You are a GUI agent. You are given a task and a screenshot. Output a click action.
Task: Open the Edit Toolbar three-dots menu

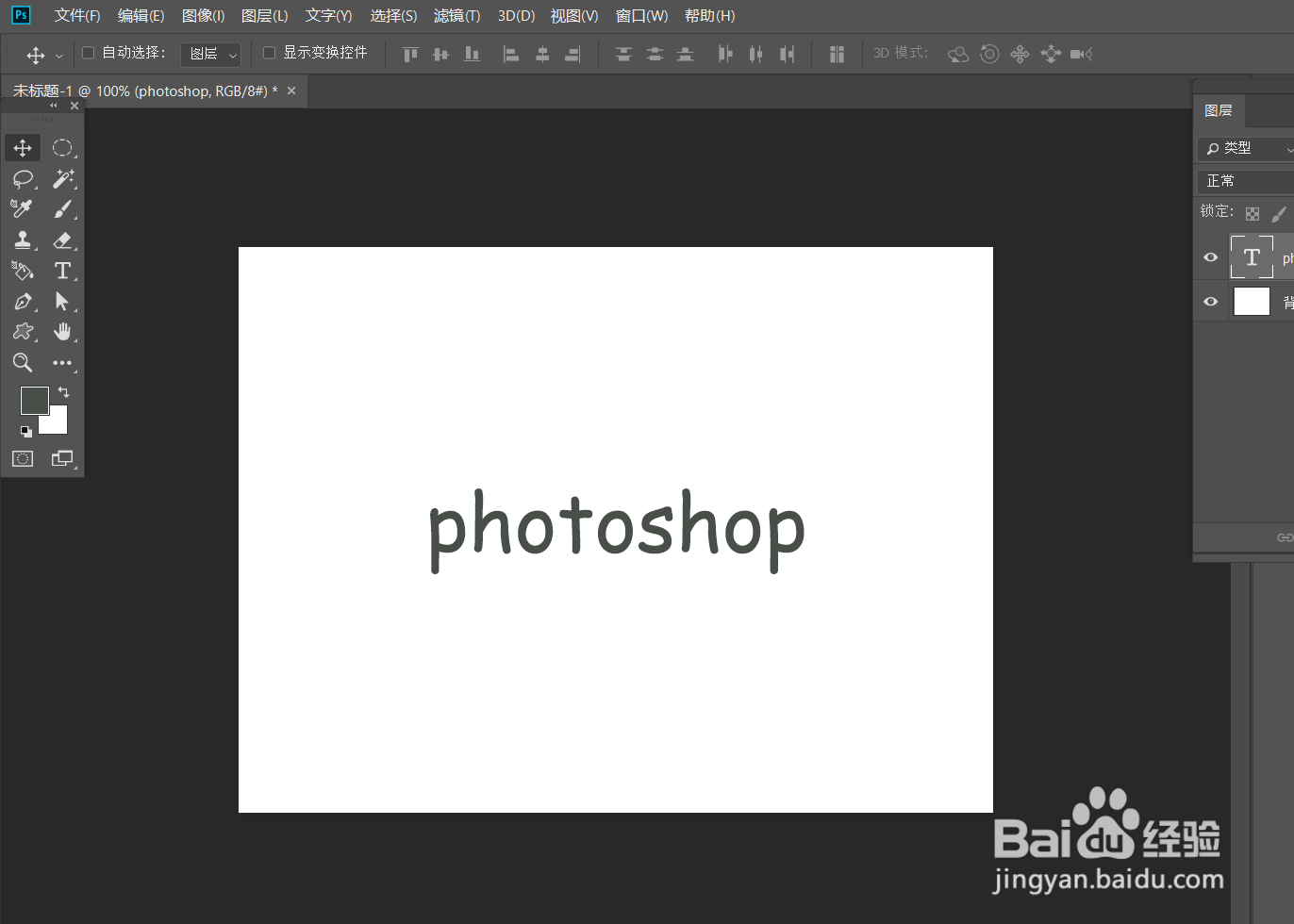[62, 363]
